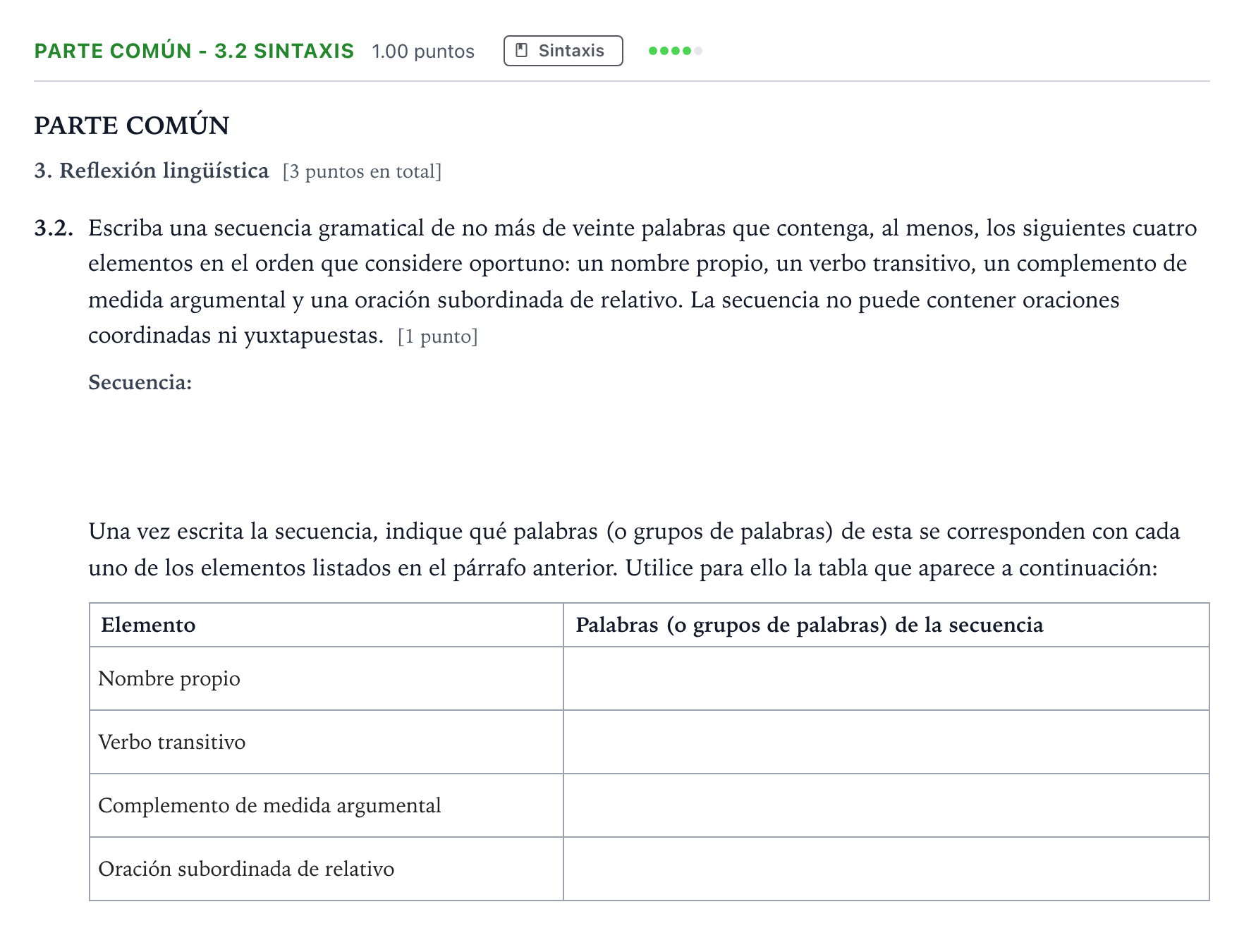The height and width of the screenshot is (952, 1244).
Task: Click the '3.2.' question number
Action: coord(54,228)
